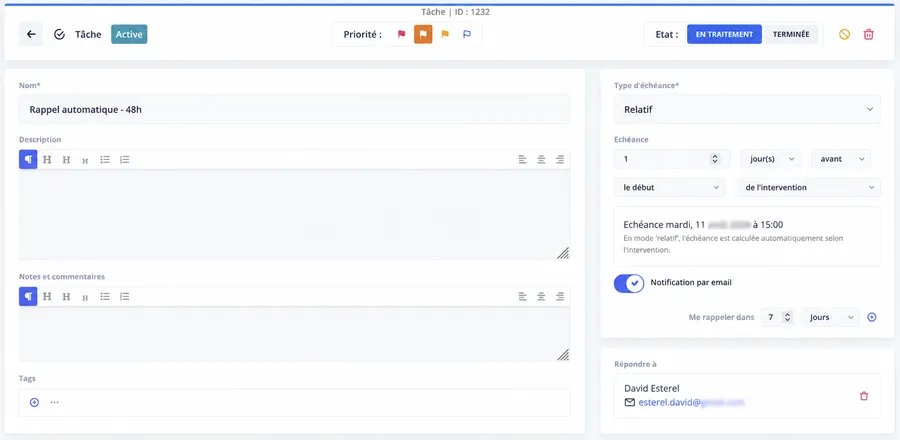Screen dimensions: 900x440
Task: Click David Esterel contact name
Action: coord(651,388)
